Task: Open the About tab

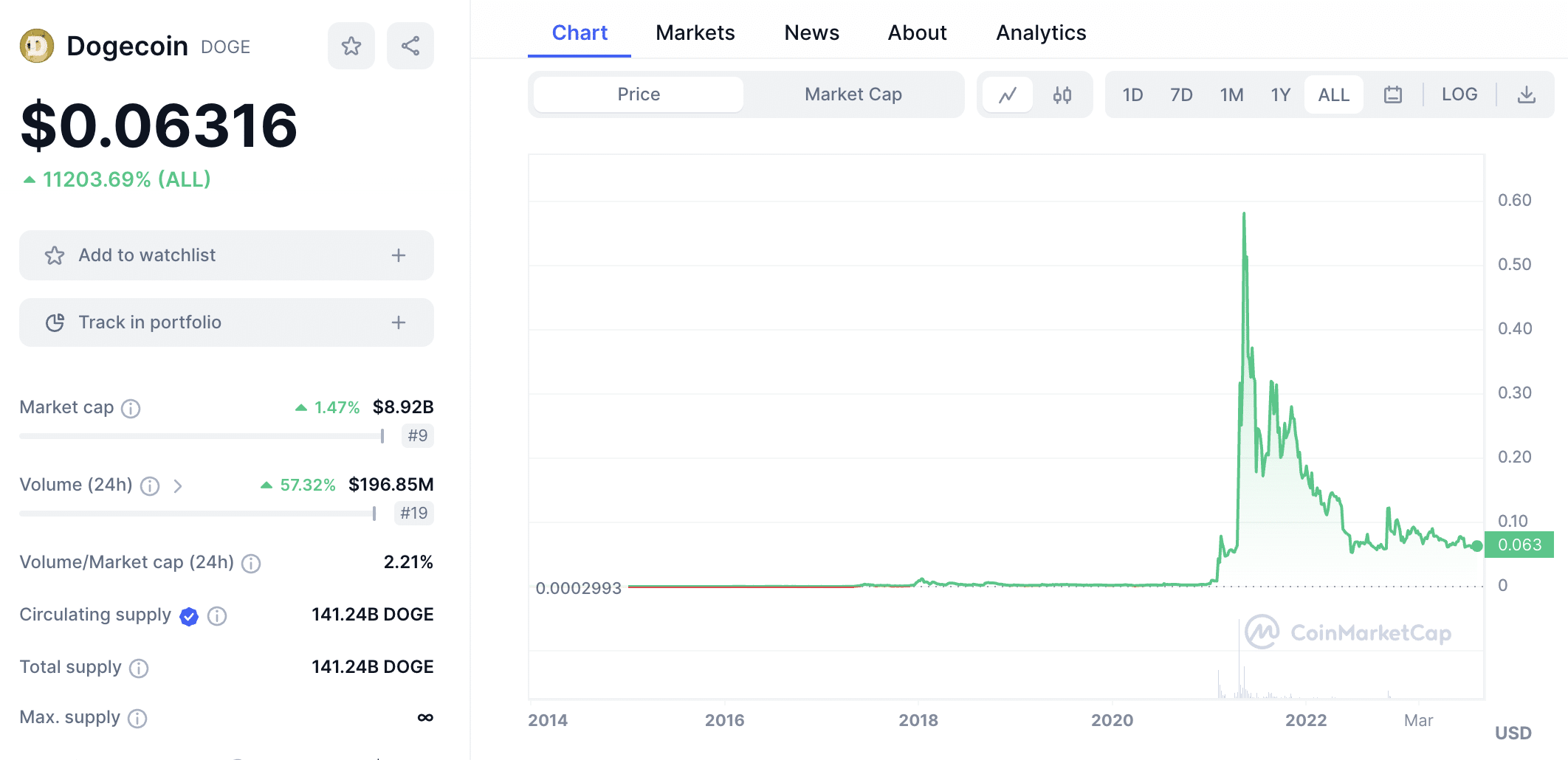Action: coord(917,32)
